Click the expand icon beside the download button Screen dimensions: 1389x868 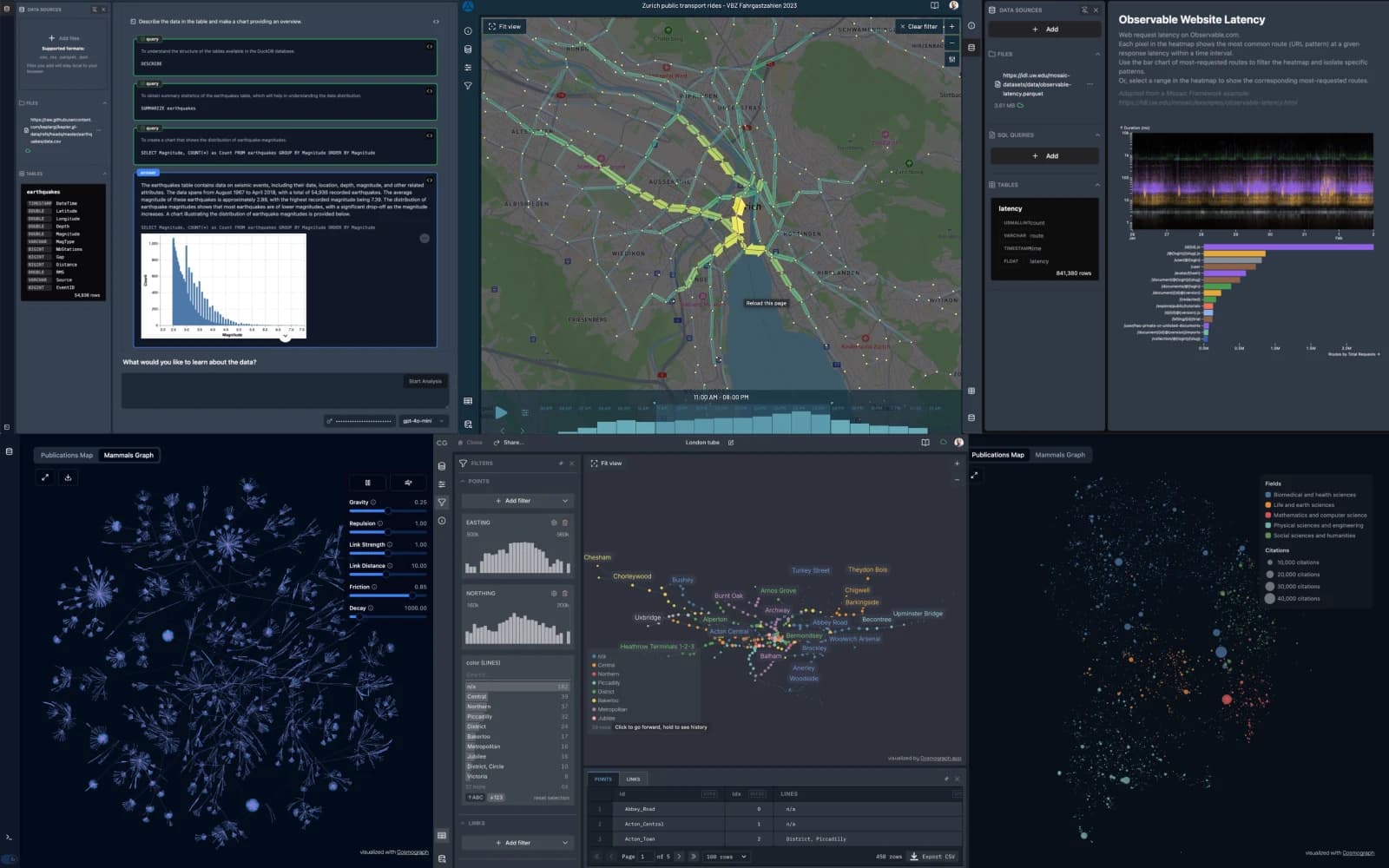[x=45, y=477]
